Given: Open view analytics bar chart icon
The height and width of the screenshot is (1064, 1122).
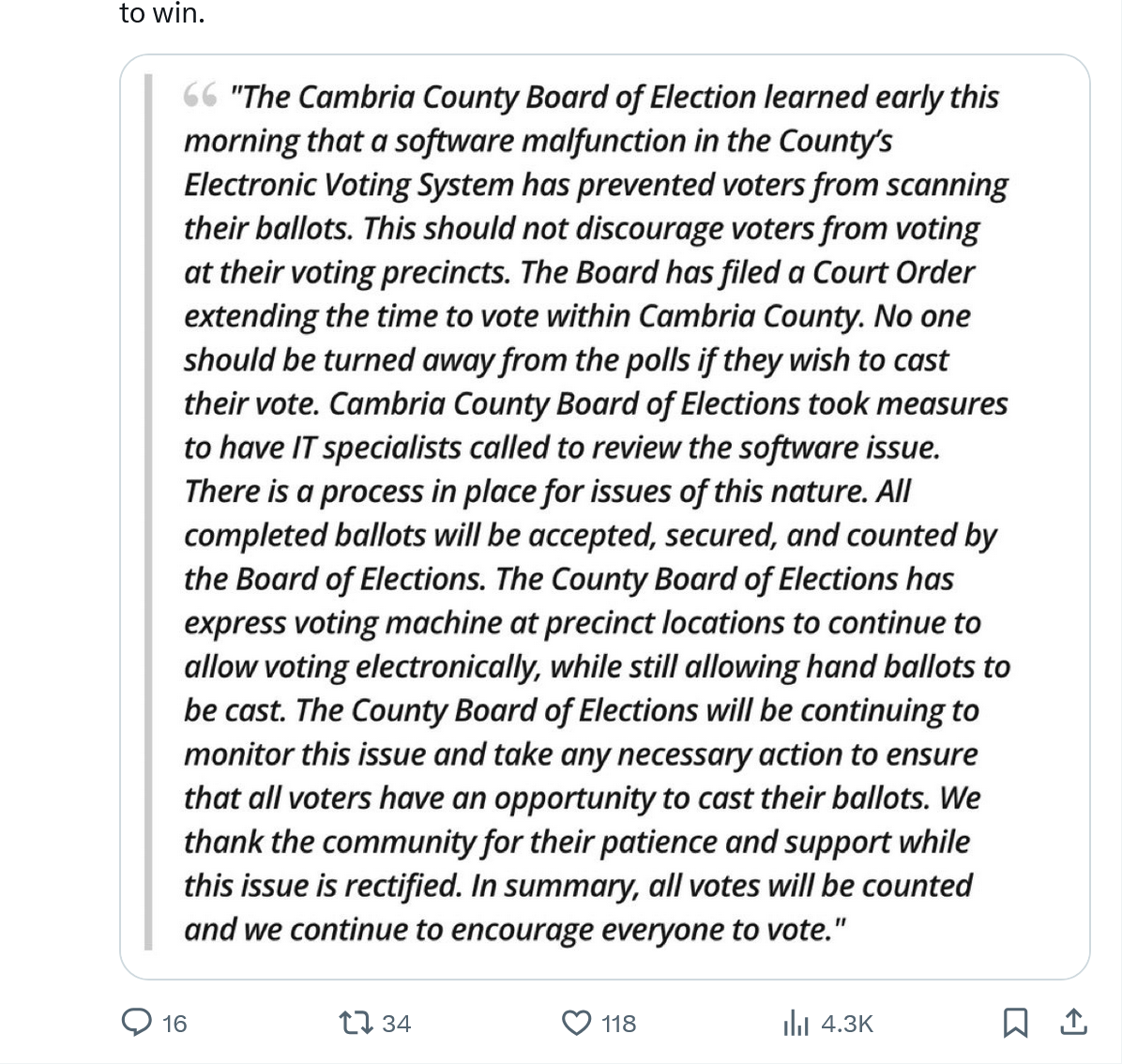Looking at the screenshot, I should (x=796, y=1023).
